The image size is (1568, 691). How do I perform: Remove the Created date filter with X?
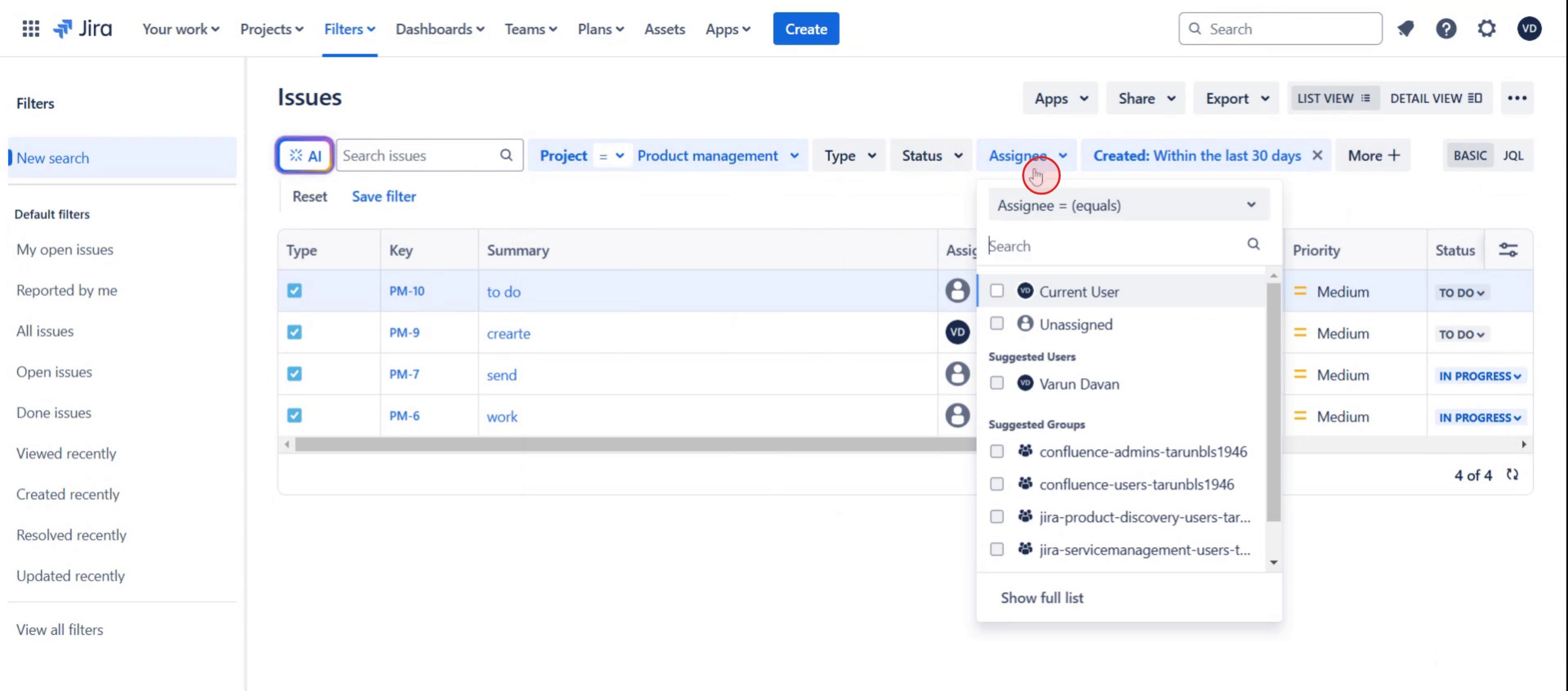1317,156
